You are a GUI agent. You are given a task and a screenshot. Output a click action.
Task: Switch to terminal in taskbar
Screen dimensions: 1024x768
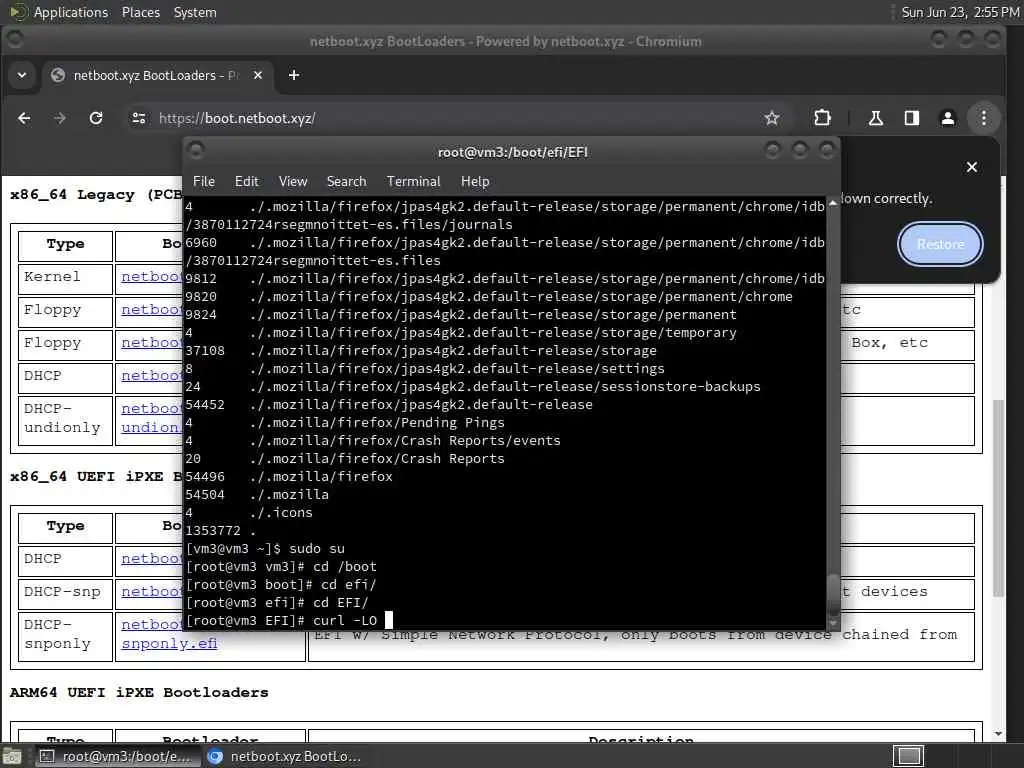tap(116, 756)
